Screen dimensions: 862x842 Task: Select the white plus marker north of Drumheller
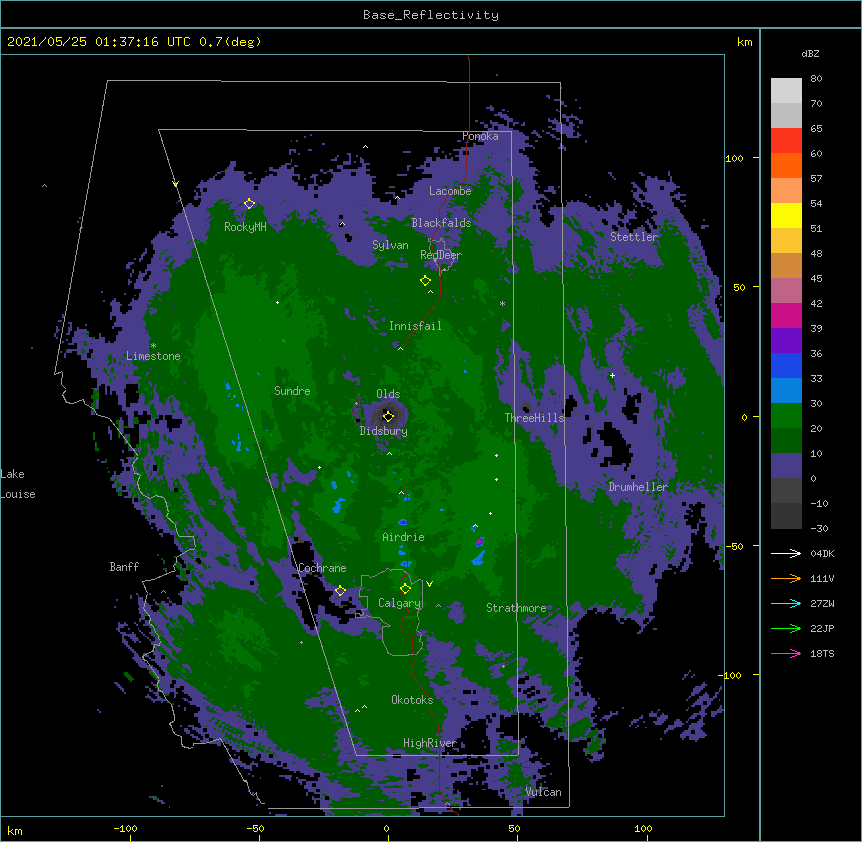(612, 375)
